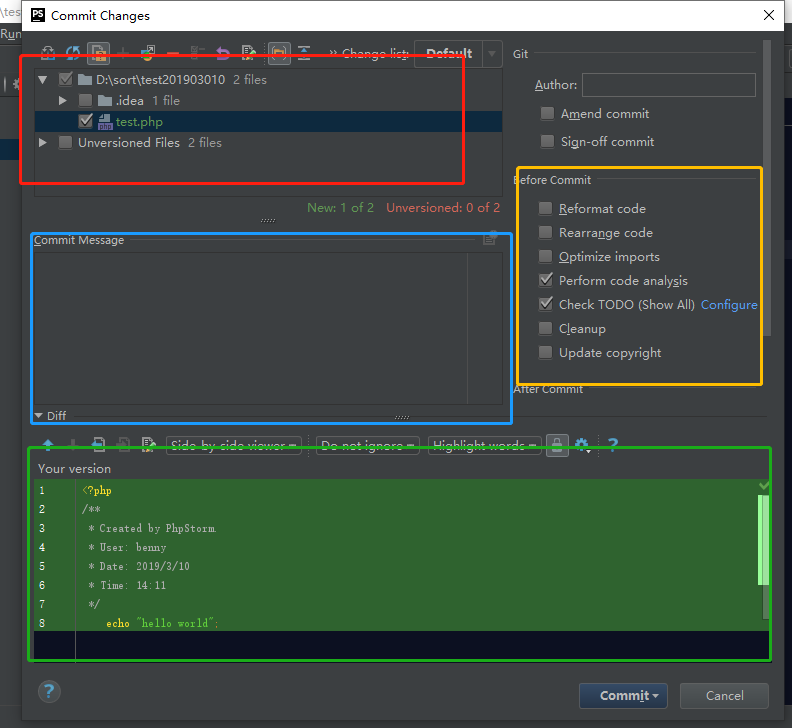Click the more toolbar chevrons before Change list
Image resolution: width=792 pixels, height=728 pixels.
[x=333, y=53]
